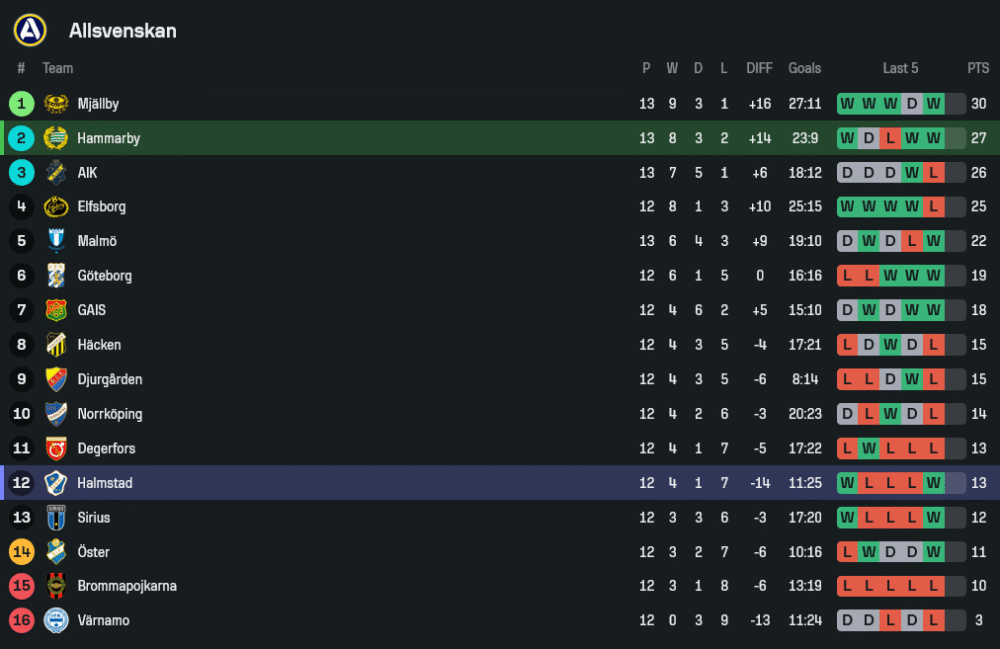Open the Brommapojkarna team page
1000x649 pixels.
[x=127, y=586]
